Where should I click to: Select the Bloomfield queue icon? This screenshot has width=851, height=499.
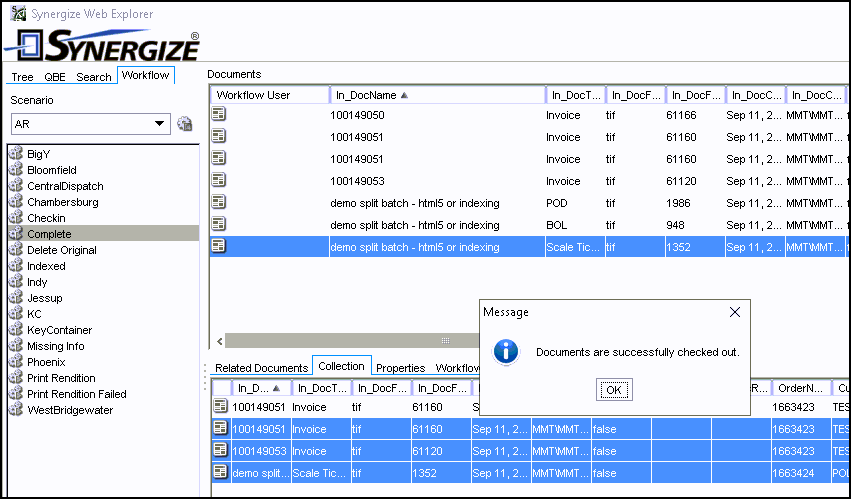click(16, 169)
